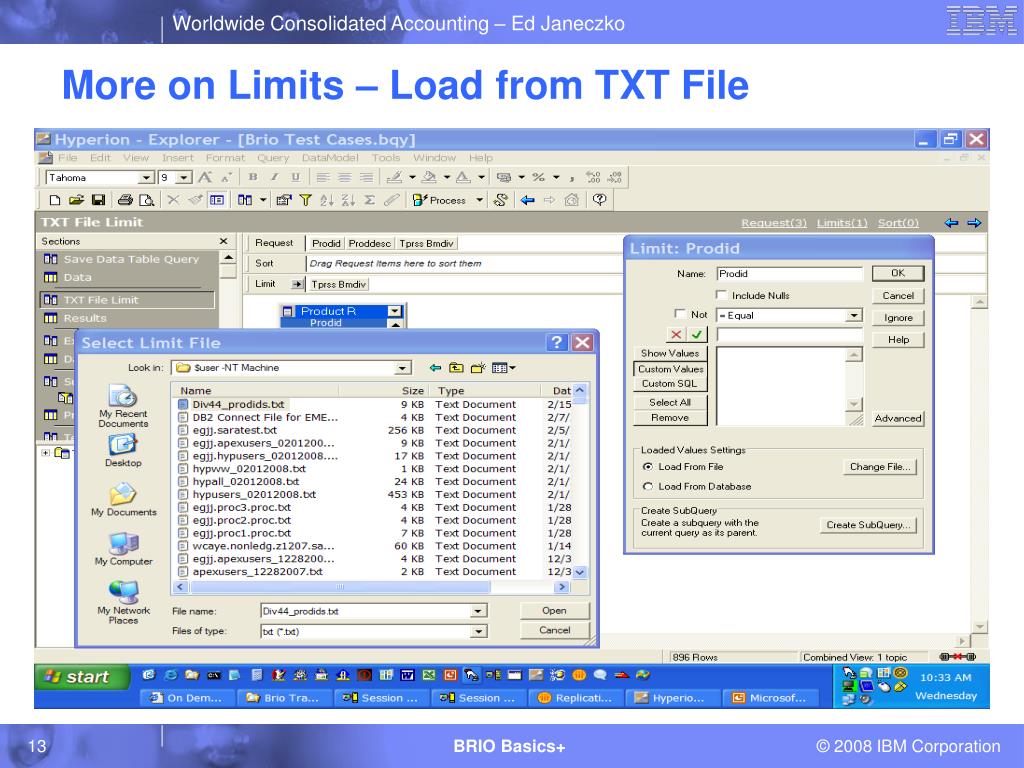Switch to the Replicati... taskbar window
1024x768 pixels.
point(576,697)
